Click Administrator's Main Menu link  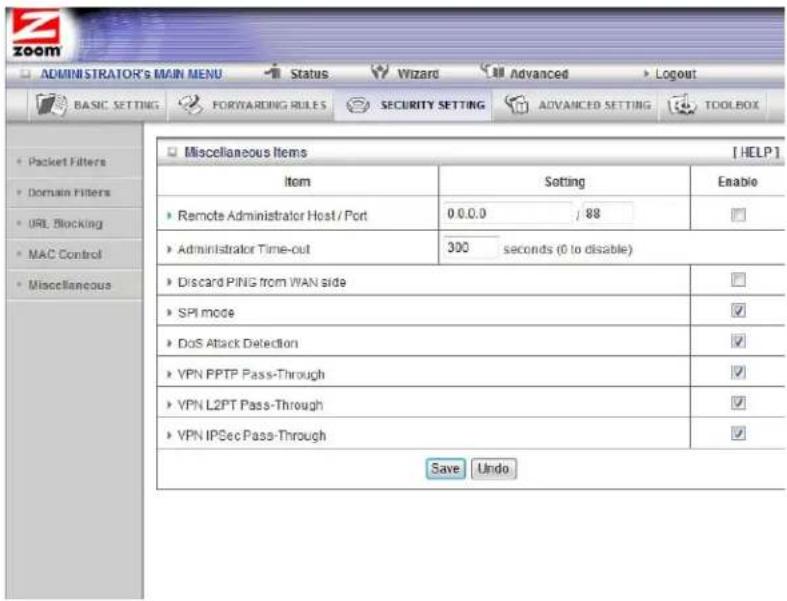click(131, 74)
